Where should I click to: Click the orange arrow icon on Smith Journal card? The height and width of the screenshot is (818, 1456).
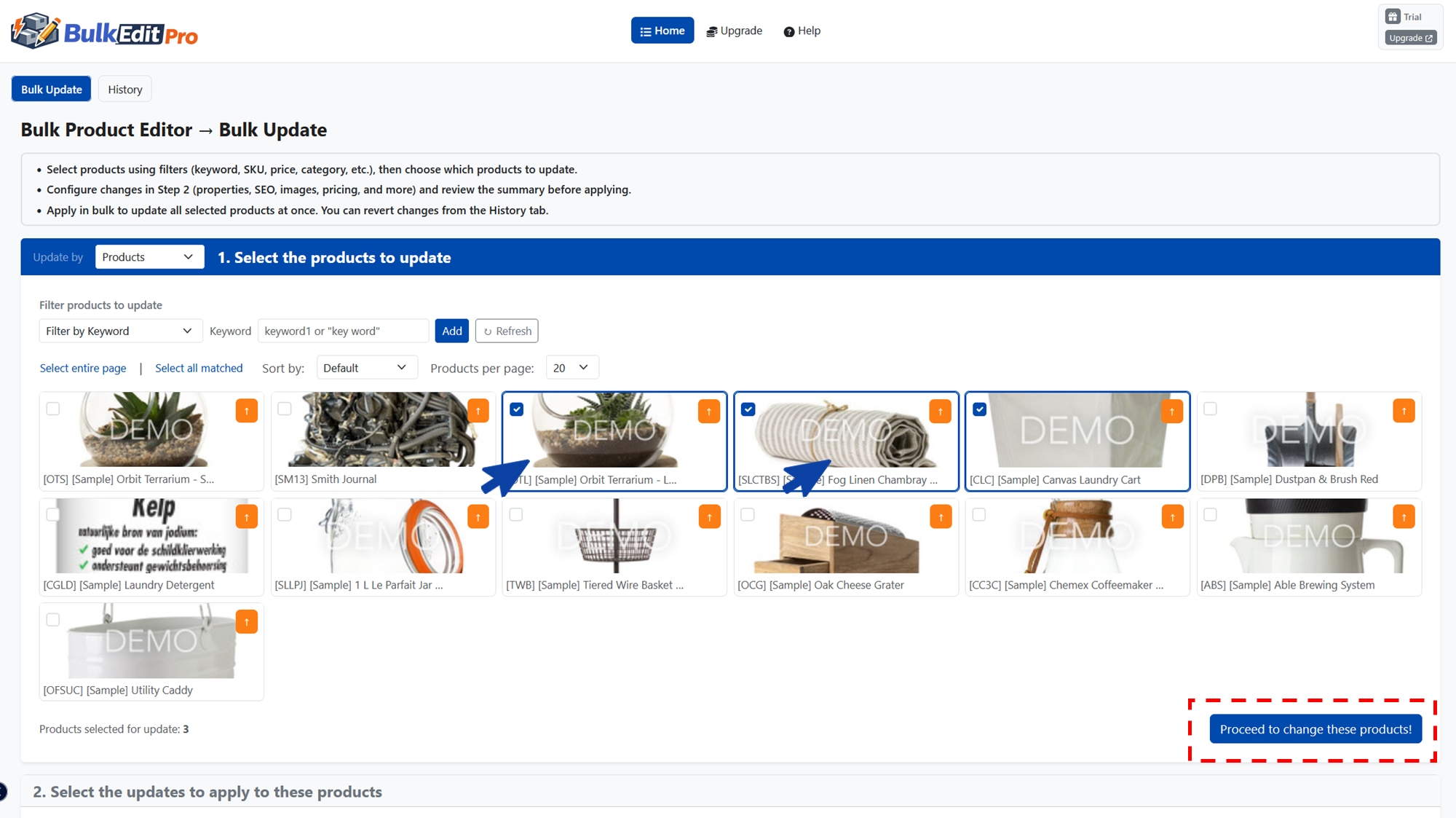click(x=478, y=410)
